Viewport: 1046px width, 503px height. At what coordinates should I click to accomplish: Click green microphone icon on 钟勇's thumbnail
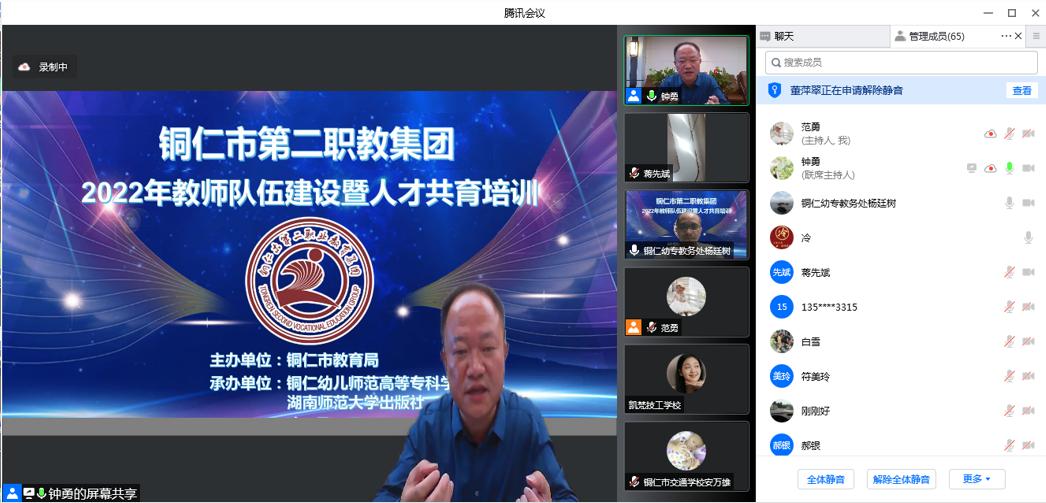point(651,96)
